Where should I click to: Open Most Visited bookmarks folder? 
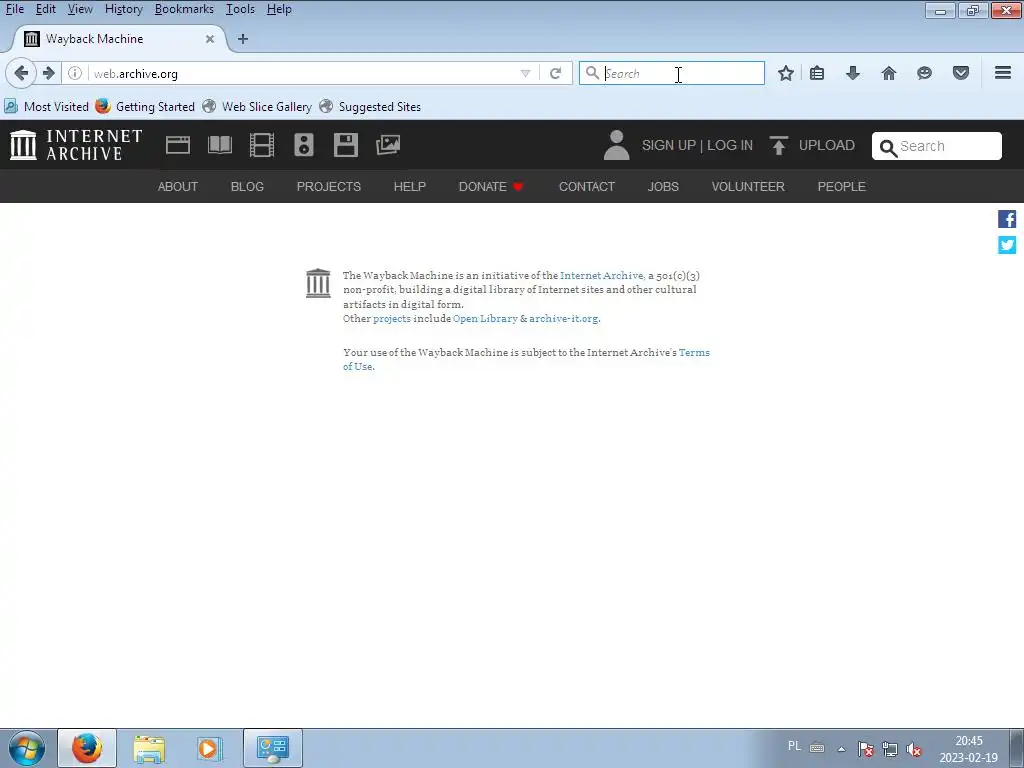click(x=46, y=106)
